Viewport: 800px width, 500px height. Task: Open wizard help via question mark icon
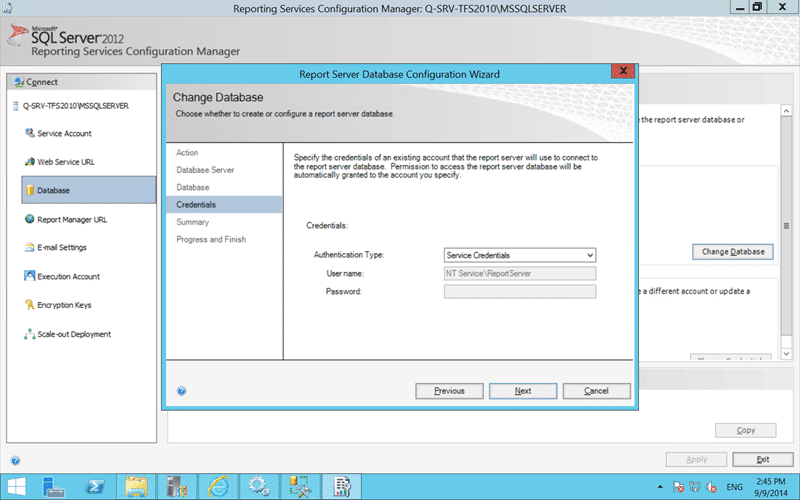pos(182,391)
